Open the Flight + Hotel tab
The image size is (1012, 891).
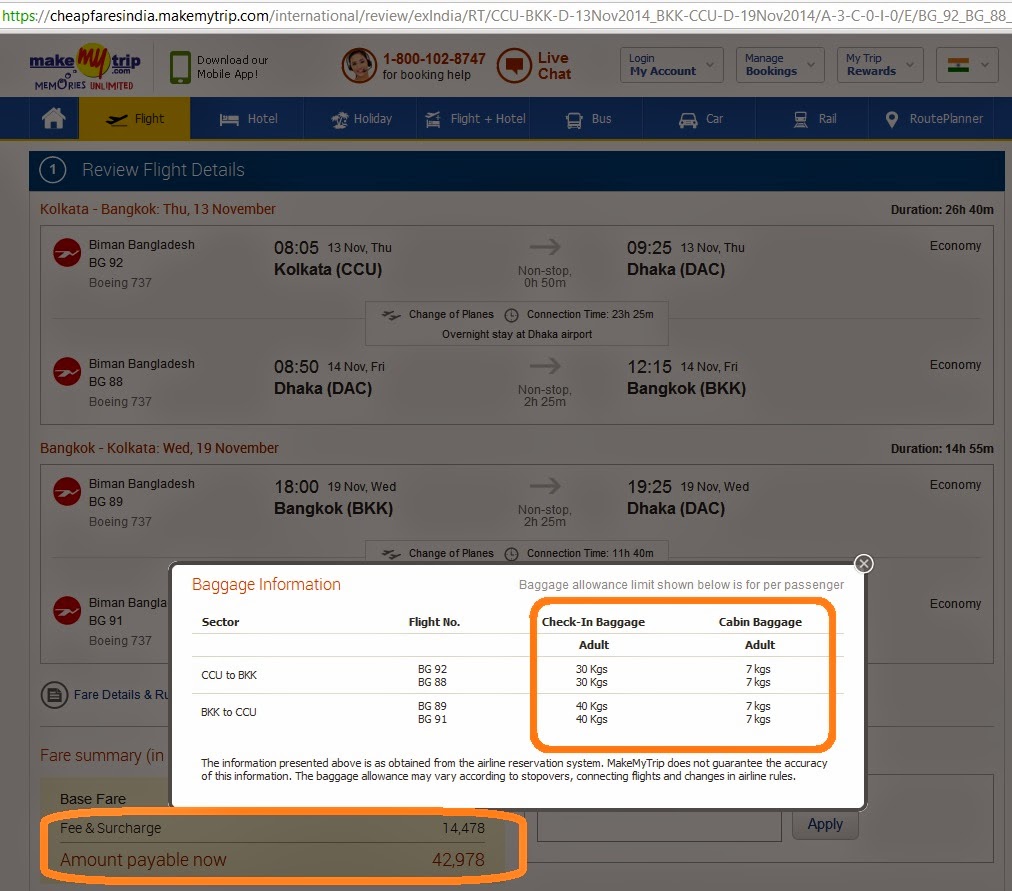[x=474, y=119]
